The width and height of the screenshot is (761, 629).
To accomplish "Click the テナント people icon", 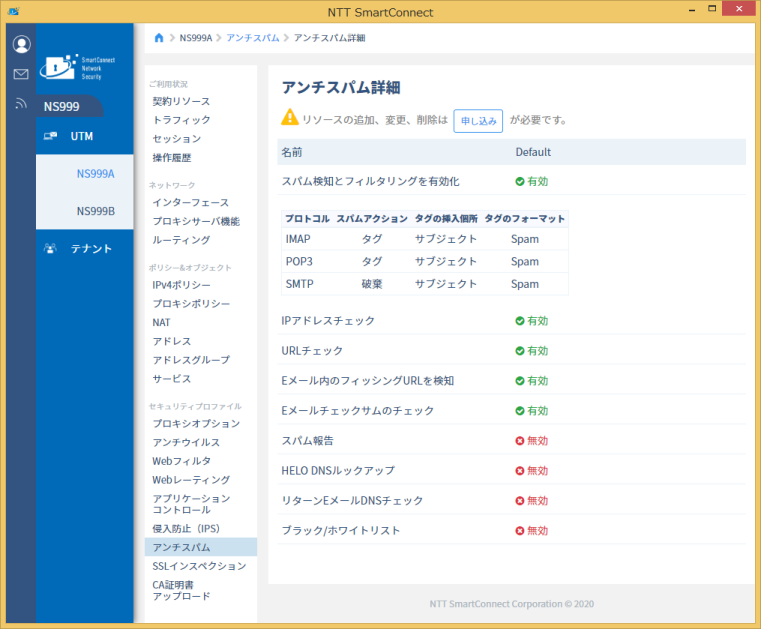I will [x=50, y=248].
